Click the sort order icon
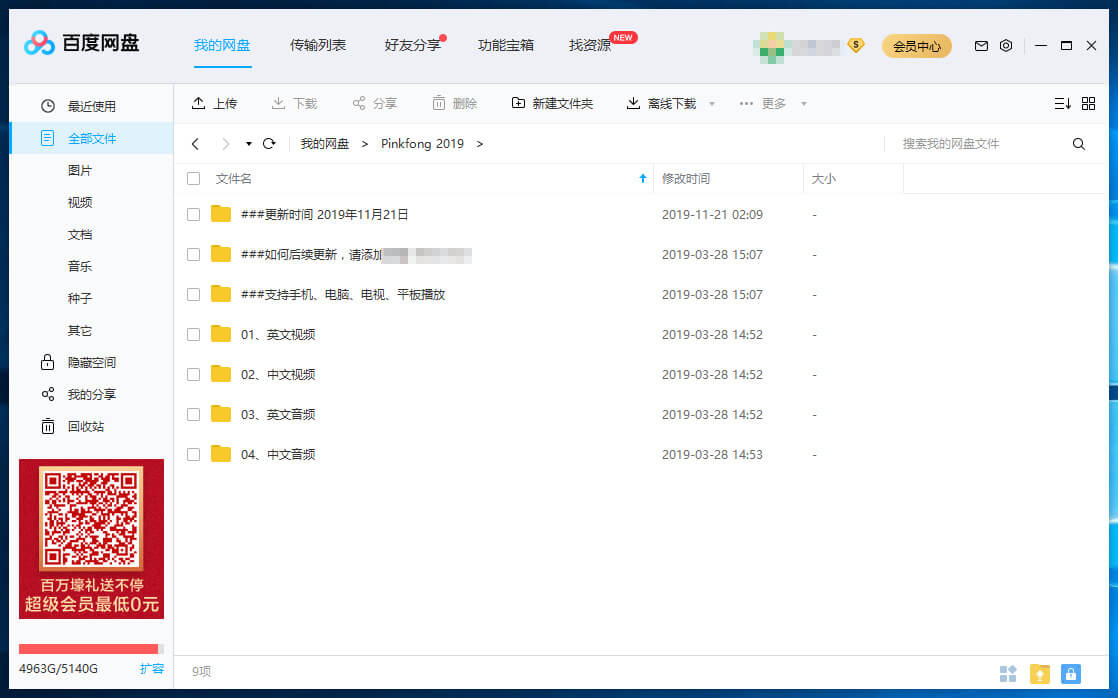 pyautogui.click(x=1062, y=104)
